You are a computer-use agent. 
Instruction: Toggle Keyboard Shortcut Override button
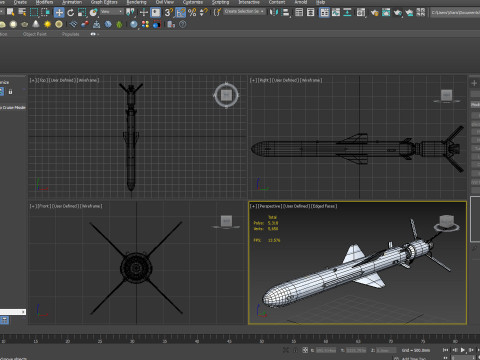tap(156, 13)
